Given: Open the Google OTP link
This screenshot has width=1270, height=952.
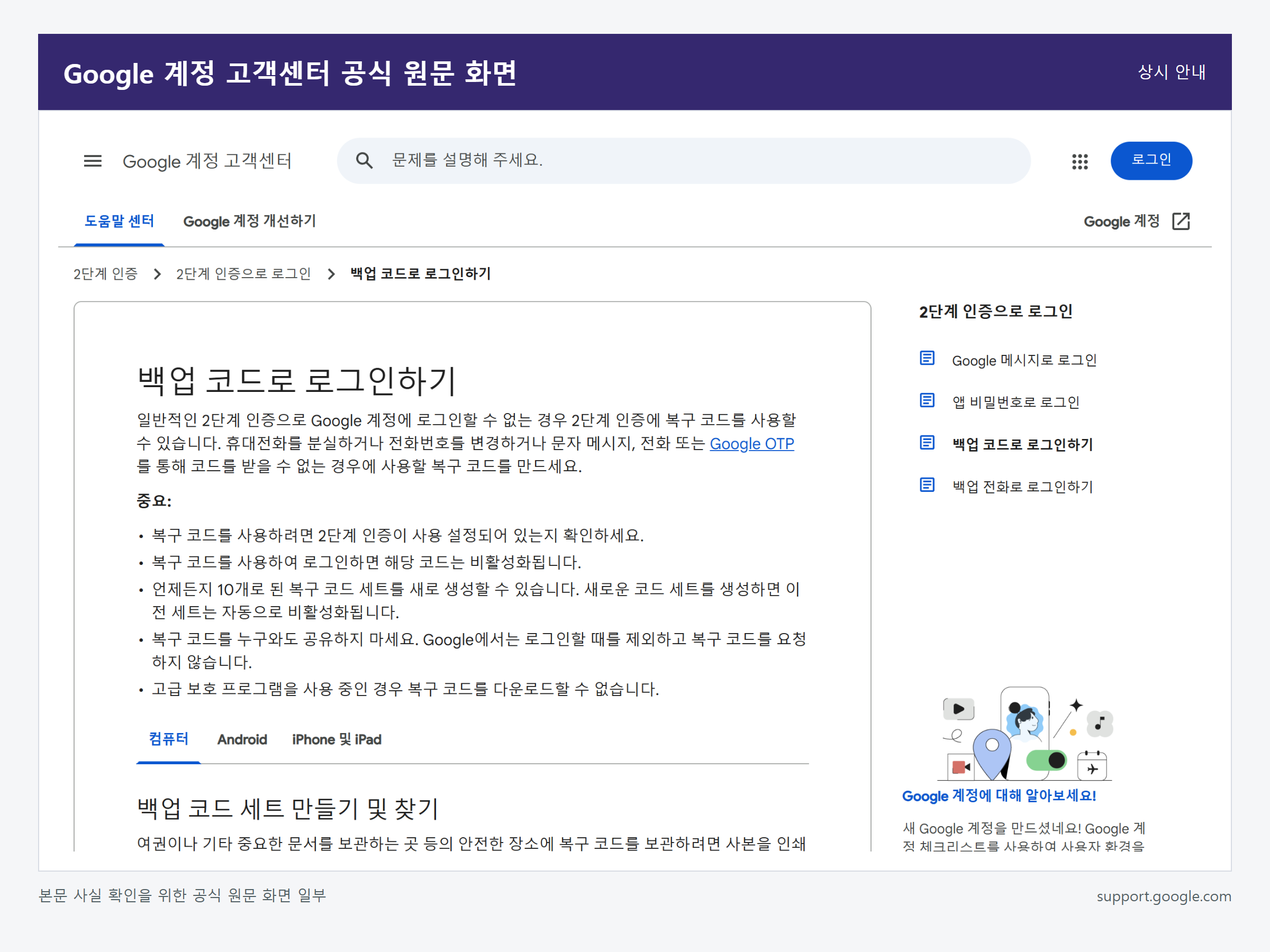Looking at the screenshot, I should [751, 444].
